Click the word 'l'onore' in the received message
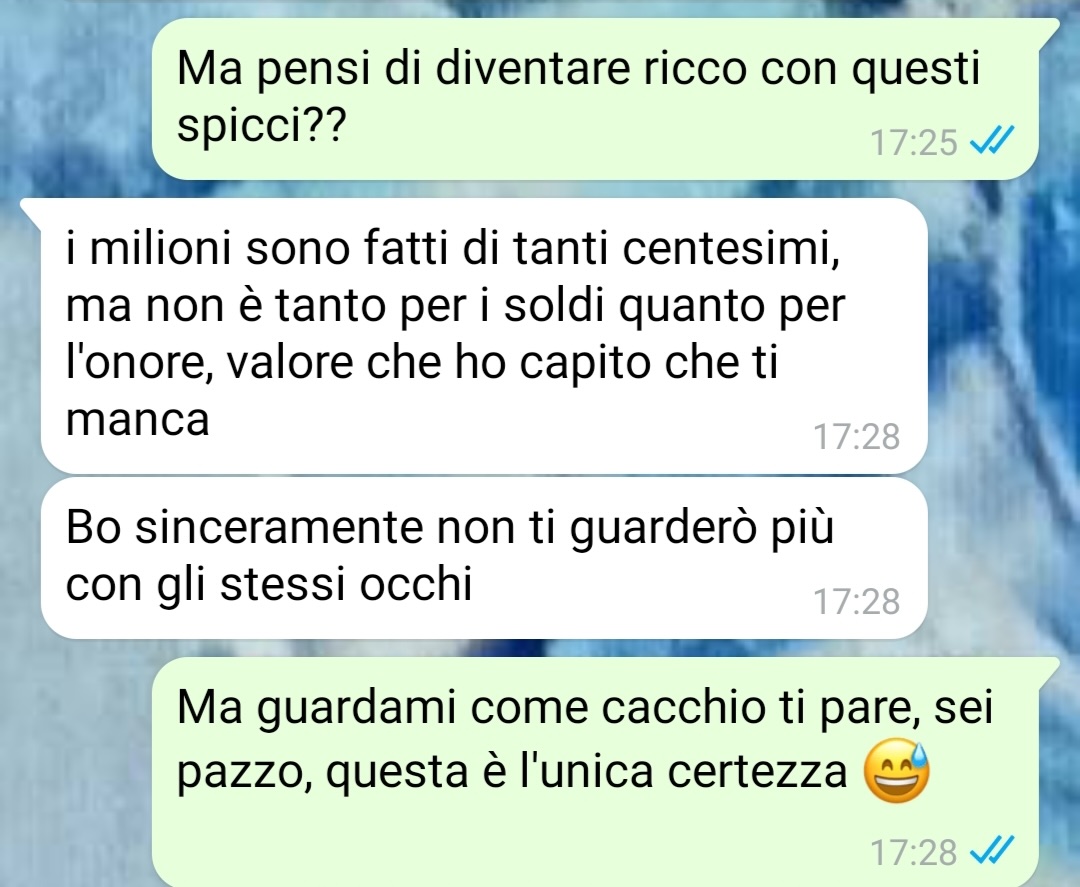Image resolution: width=1080 pixels, height=887 pixels. coord(139,363)
